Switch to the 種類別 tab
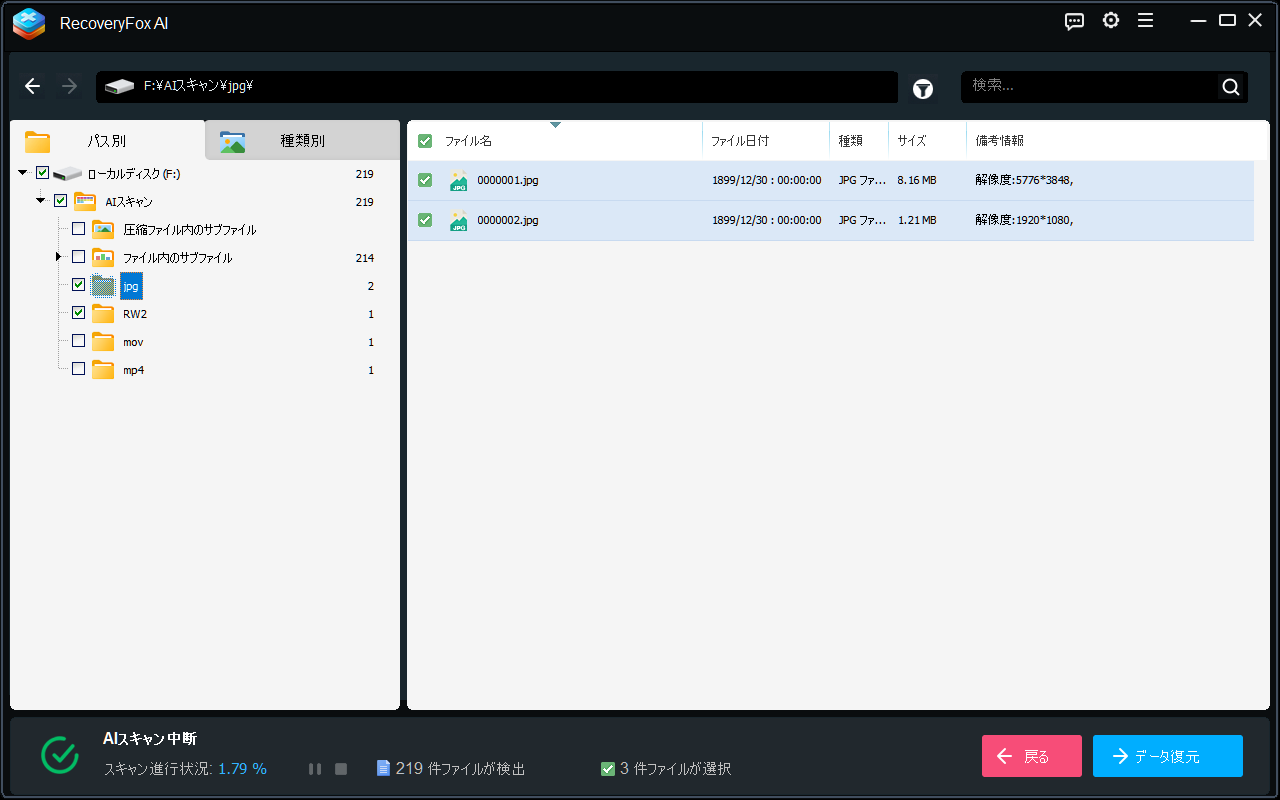Image resolution: width=1280 pixels, height=800 pixels. click(301, 141)
